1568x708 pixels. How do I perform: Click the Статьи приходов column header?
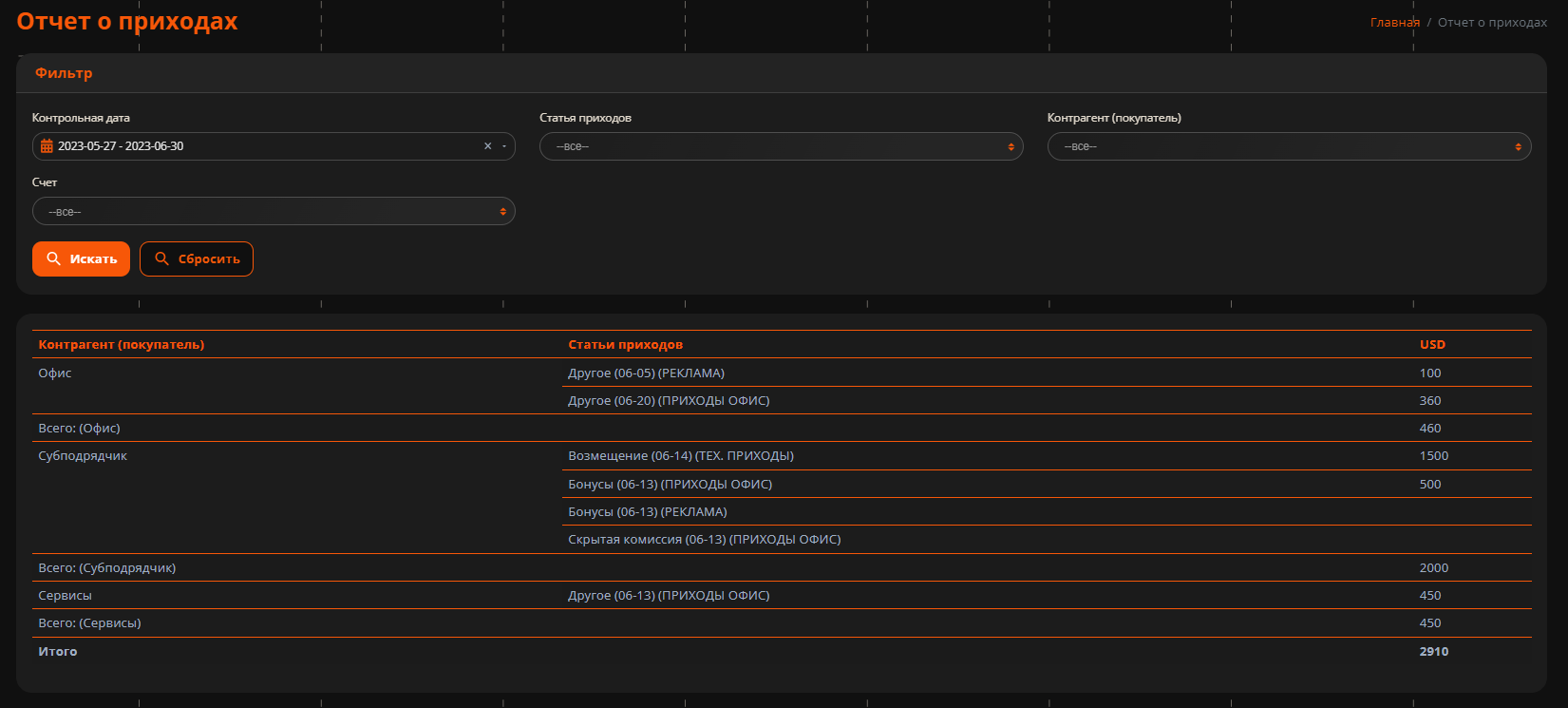pos(625,344)
